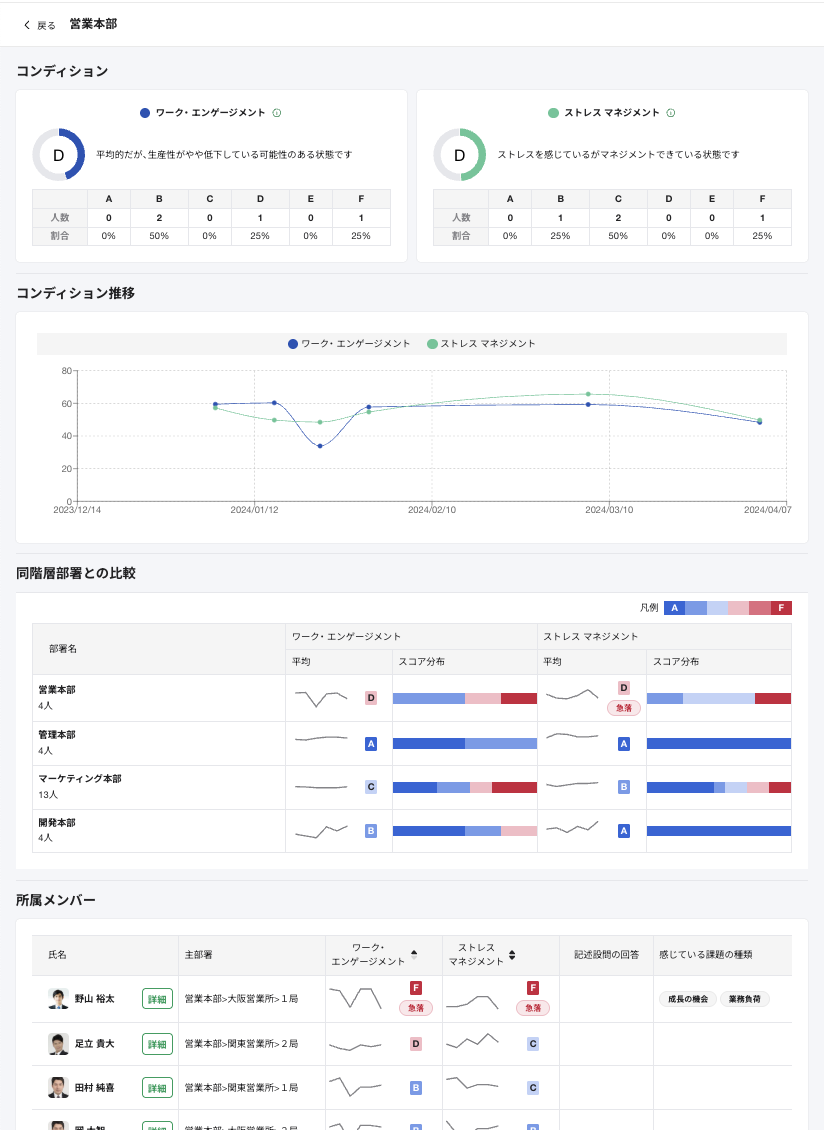Click 記述設問の回答 column header
Viewport: 824px width, 1130px height.
click(606, 955)
